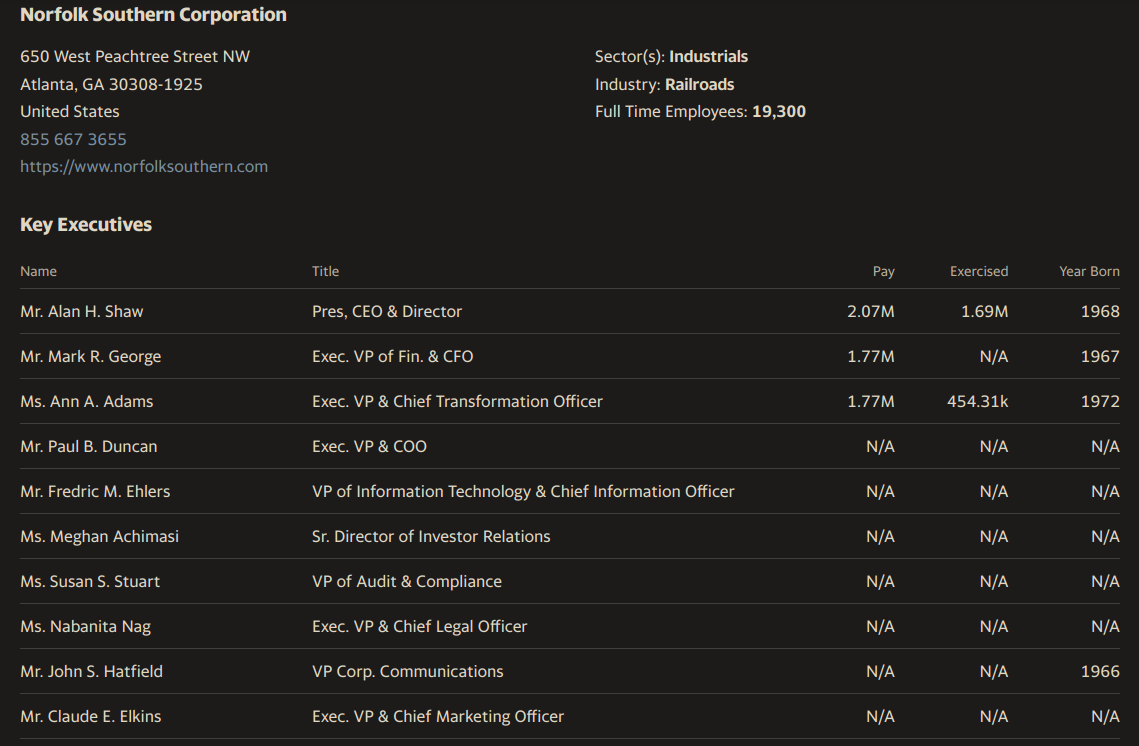
Task: Select the name Mr. Fredric M. Ehlers
Action: 95,492
